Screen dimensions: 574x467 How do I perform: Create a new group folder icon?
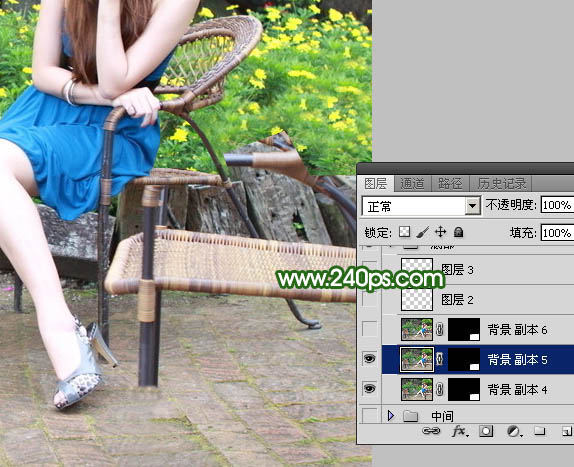539,431
